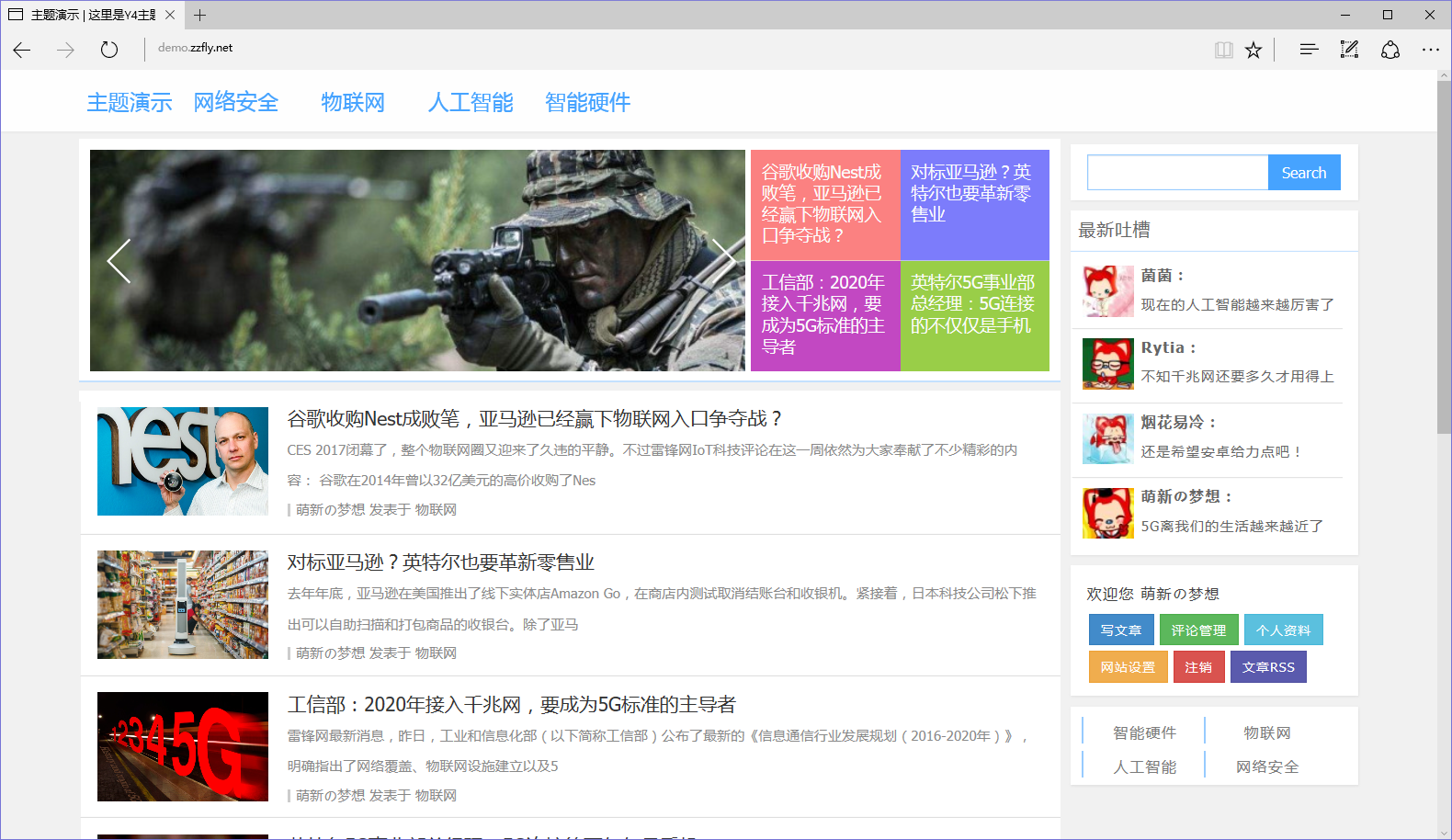Screen dimensions: 1452x840
Task: Click the 文章RSS button
Action: pyautogui.click(x=1269, y=667)
